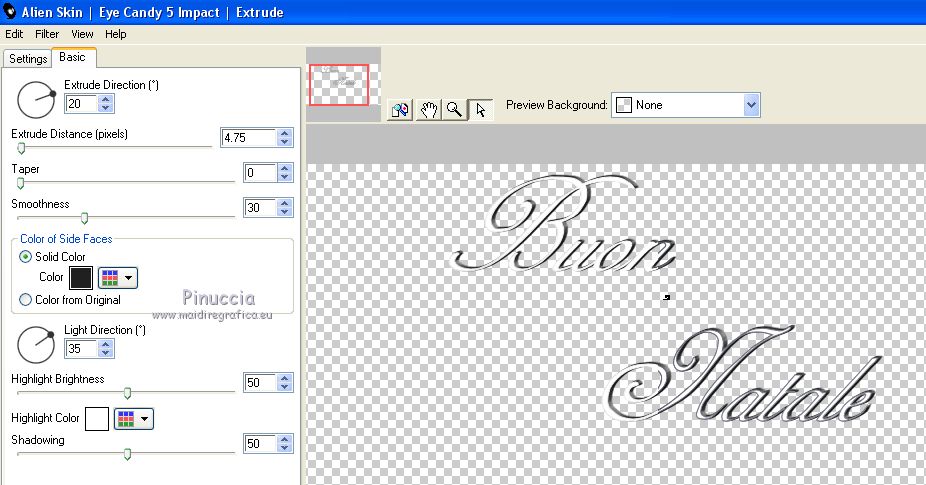Click the Extrude Direction value field
The width and height of the screenshot is (926, 485).
tap(81, 103)
